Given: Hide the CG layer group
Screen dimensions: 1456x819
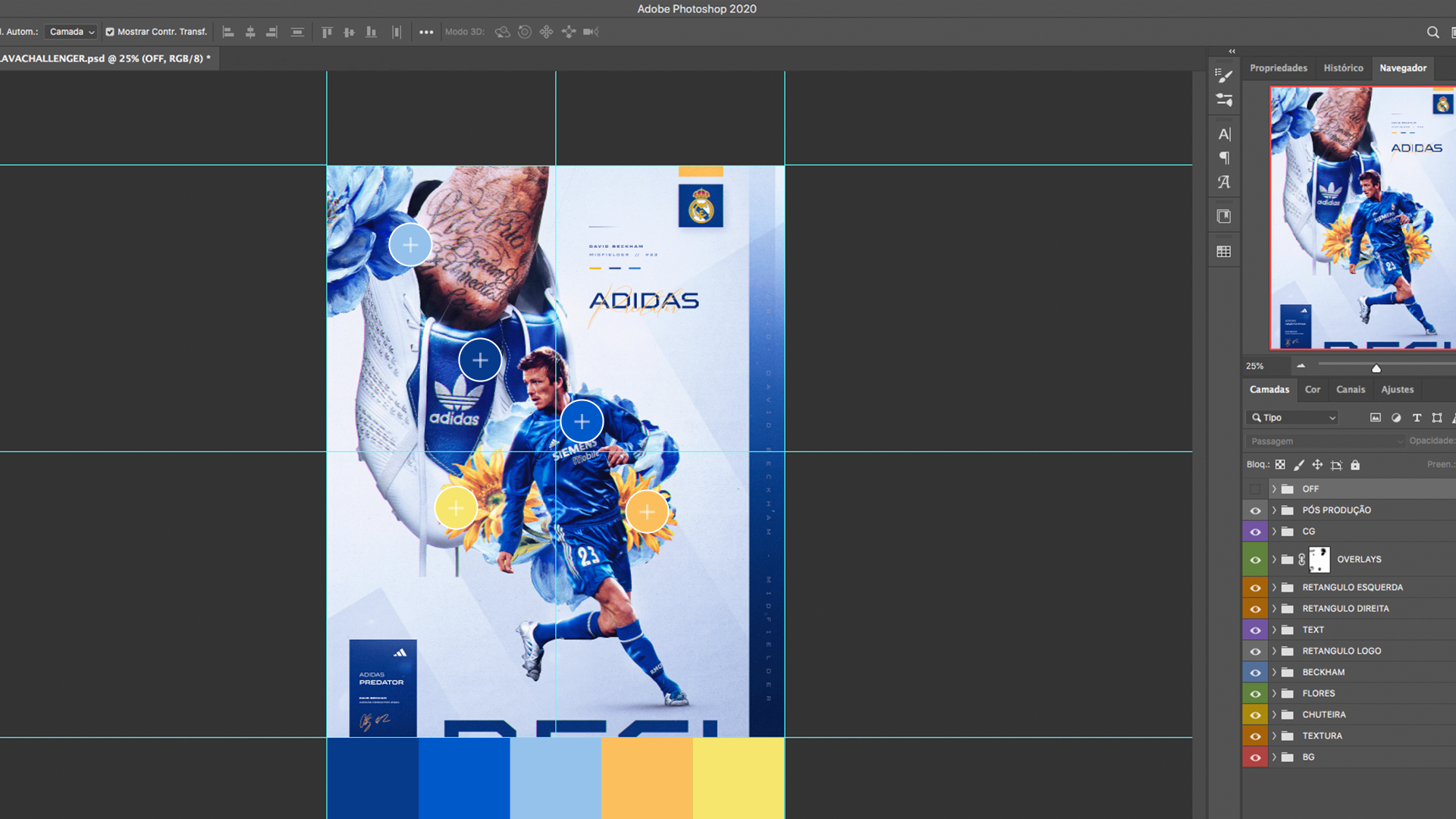Looking at the screenshot, I should (1255, 532).
